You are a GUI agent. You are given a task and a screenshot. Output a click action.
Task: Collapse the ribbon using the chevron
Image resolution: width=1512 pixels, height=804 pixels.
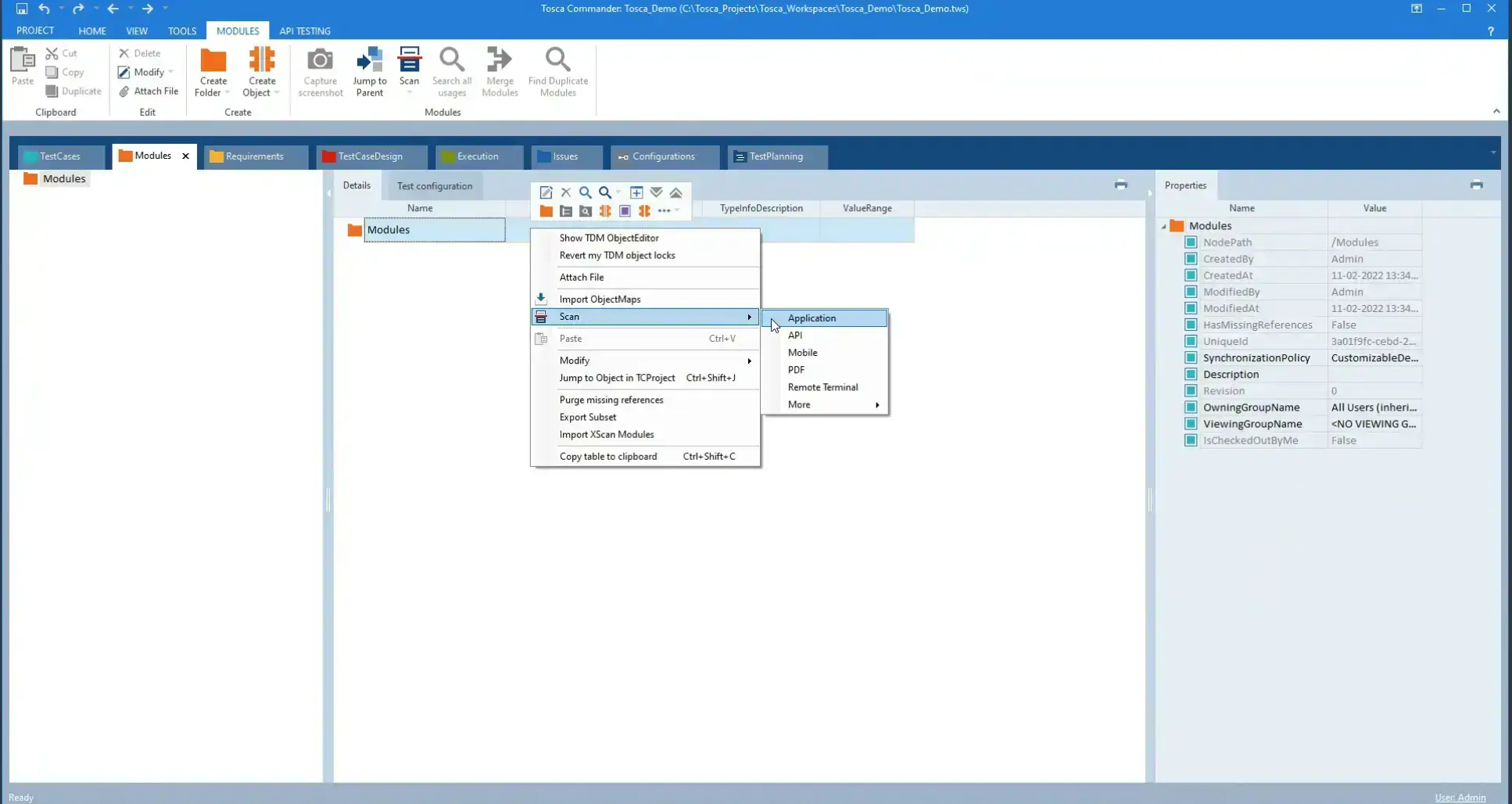click(1496, 111)
